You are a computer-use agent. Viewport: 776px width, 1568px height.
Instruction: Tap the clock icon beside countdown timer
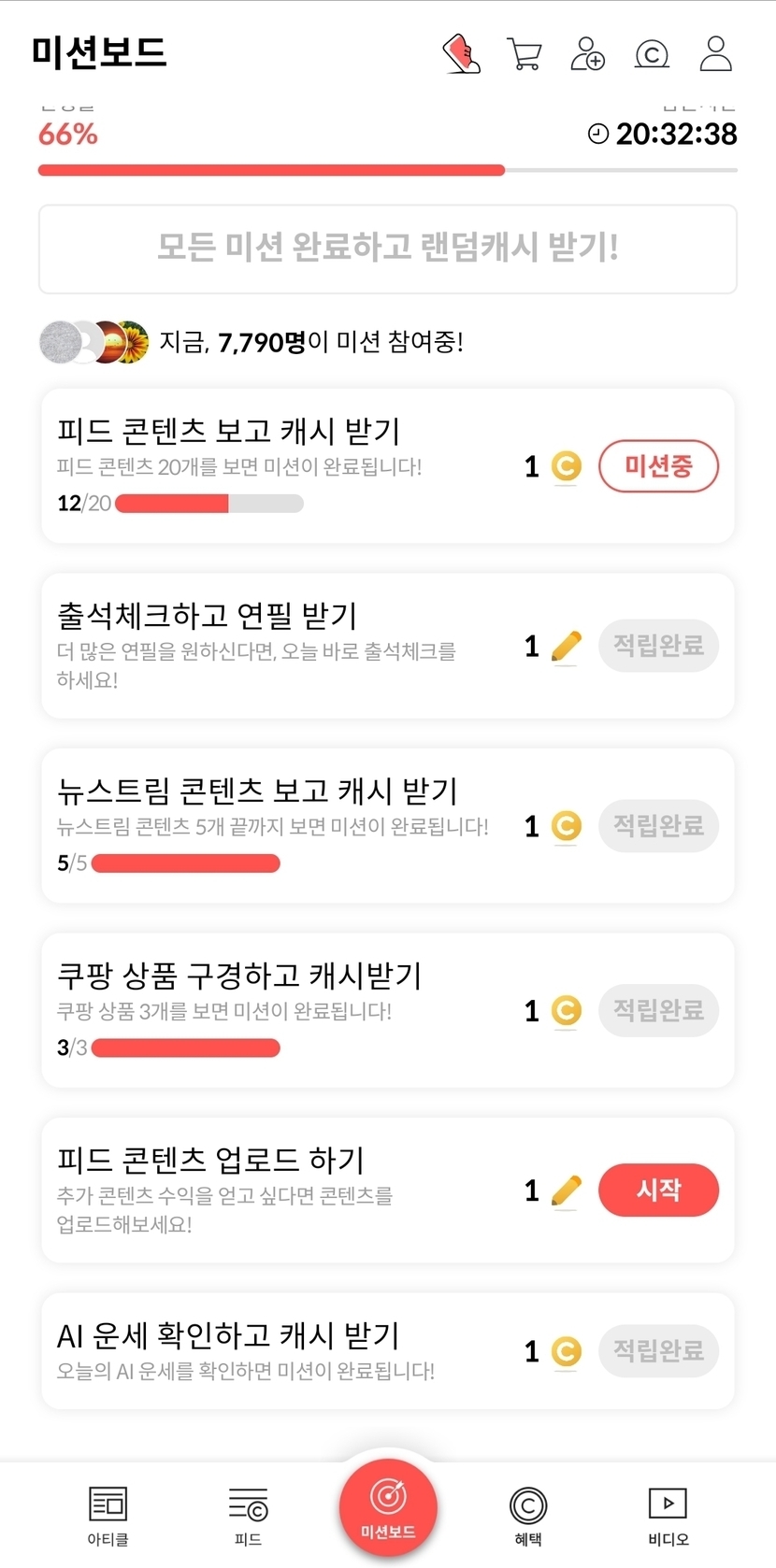(598, 134)
